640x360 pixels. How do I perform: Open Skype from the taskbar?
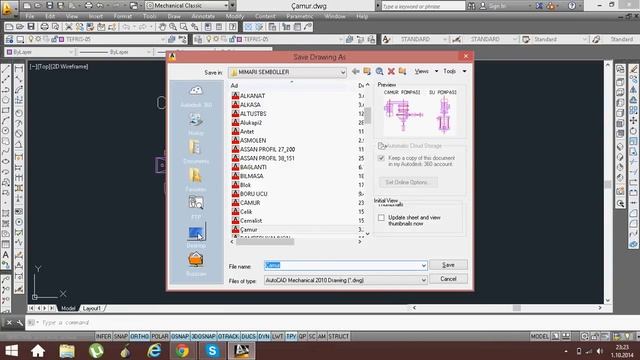212,351
